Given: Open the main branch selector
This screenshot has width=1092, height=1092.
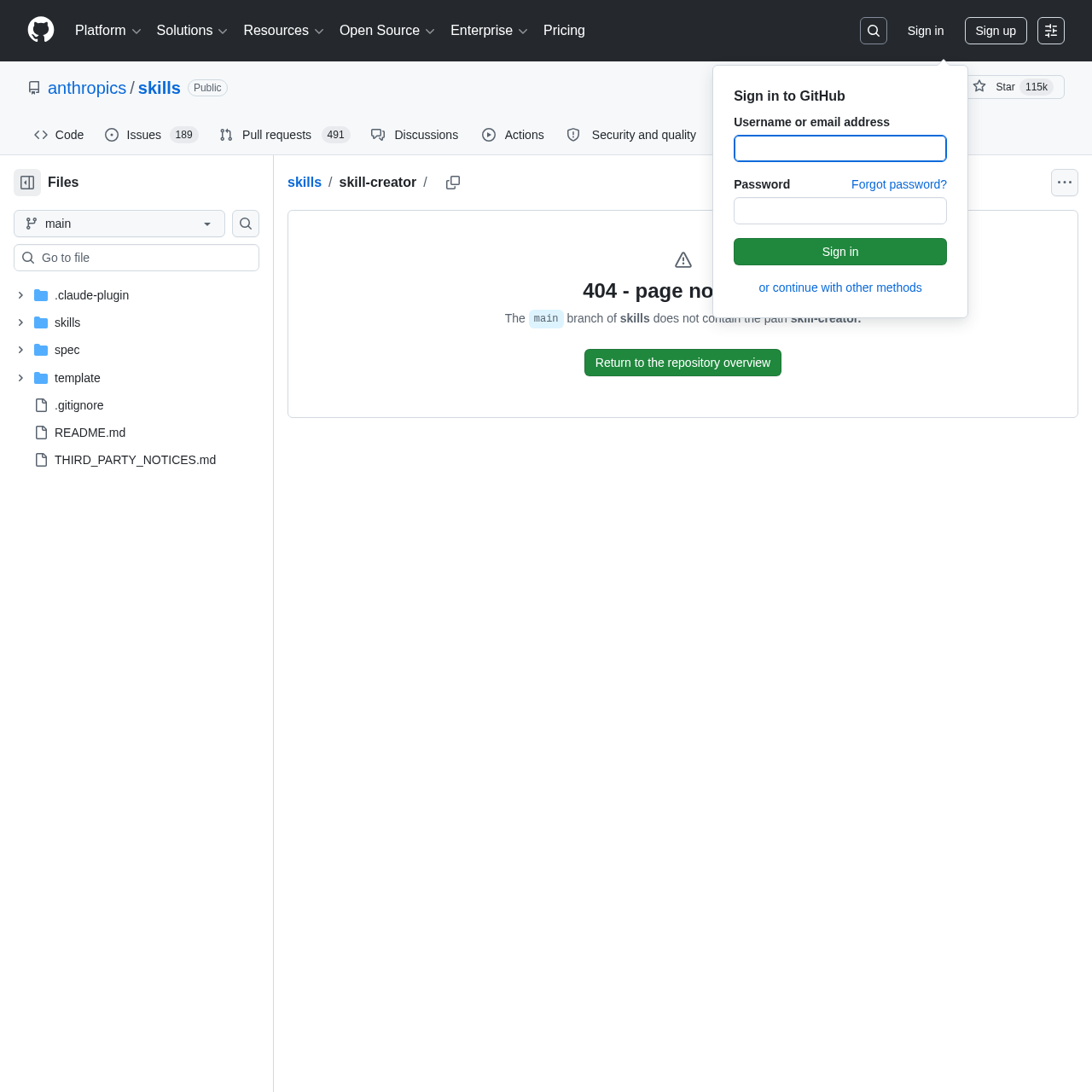Looking at the screenshot, I should (119, 224).
